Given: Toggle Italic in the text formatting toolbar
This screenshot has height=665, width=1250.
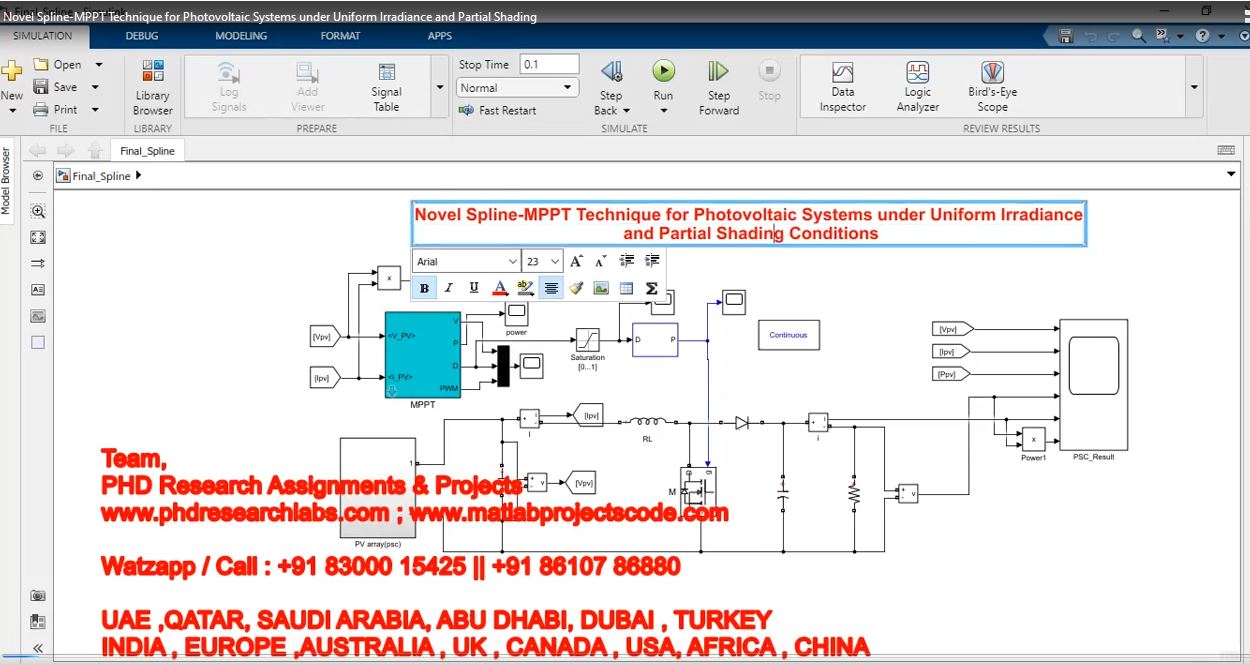Looking at the screenshot, I should [449, 288].
